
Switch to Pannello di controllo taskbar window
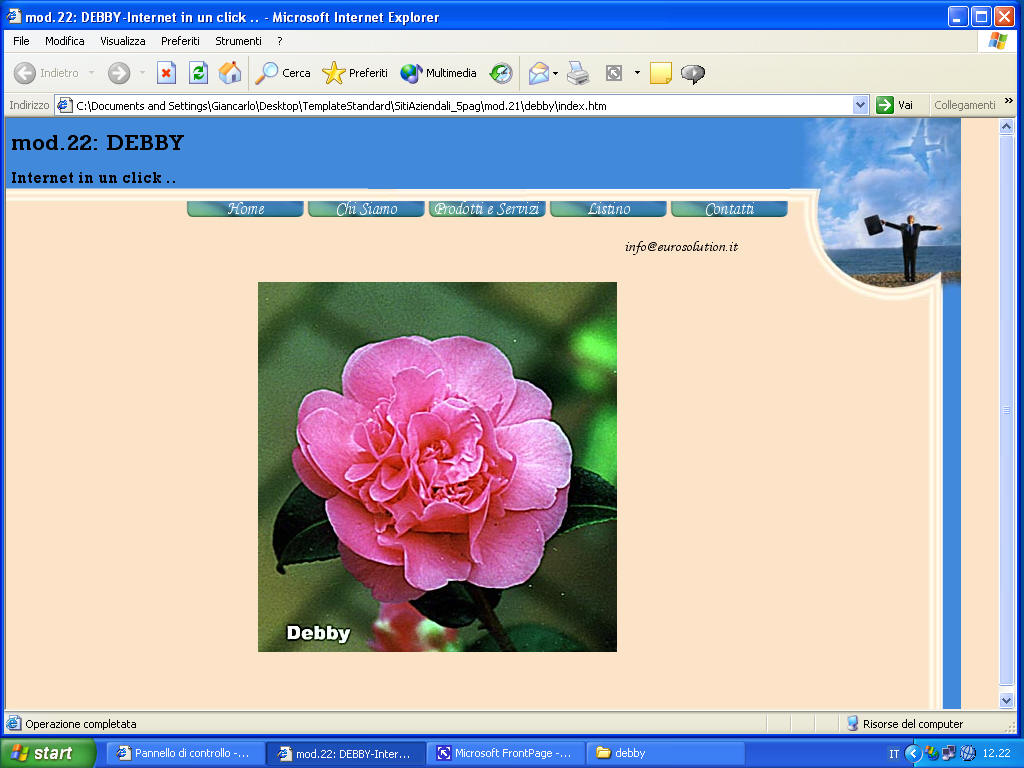tap(185, 753)
